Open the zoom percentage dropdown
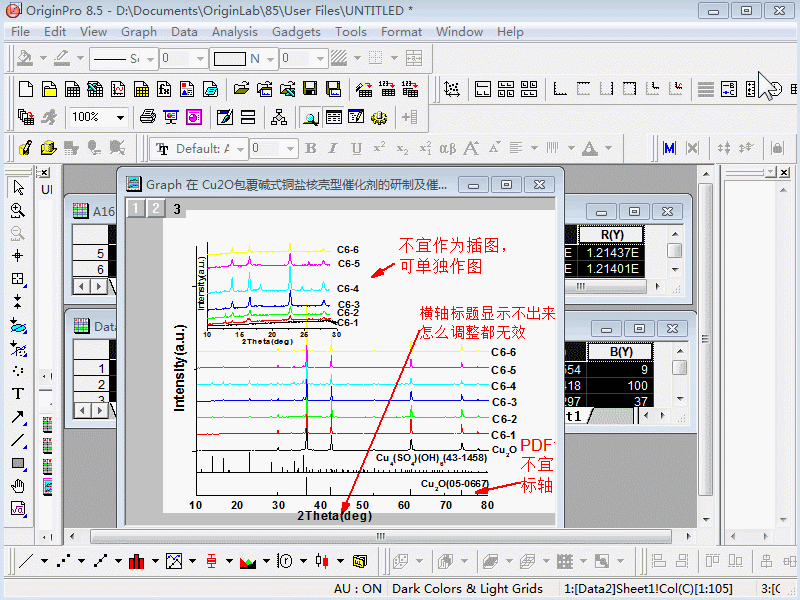Image resolution: width=800 pixels, height=600 pixels. (x=120, y=116)
